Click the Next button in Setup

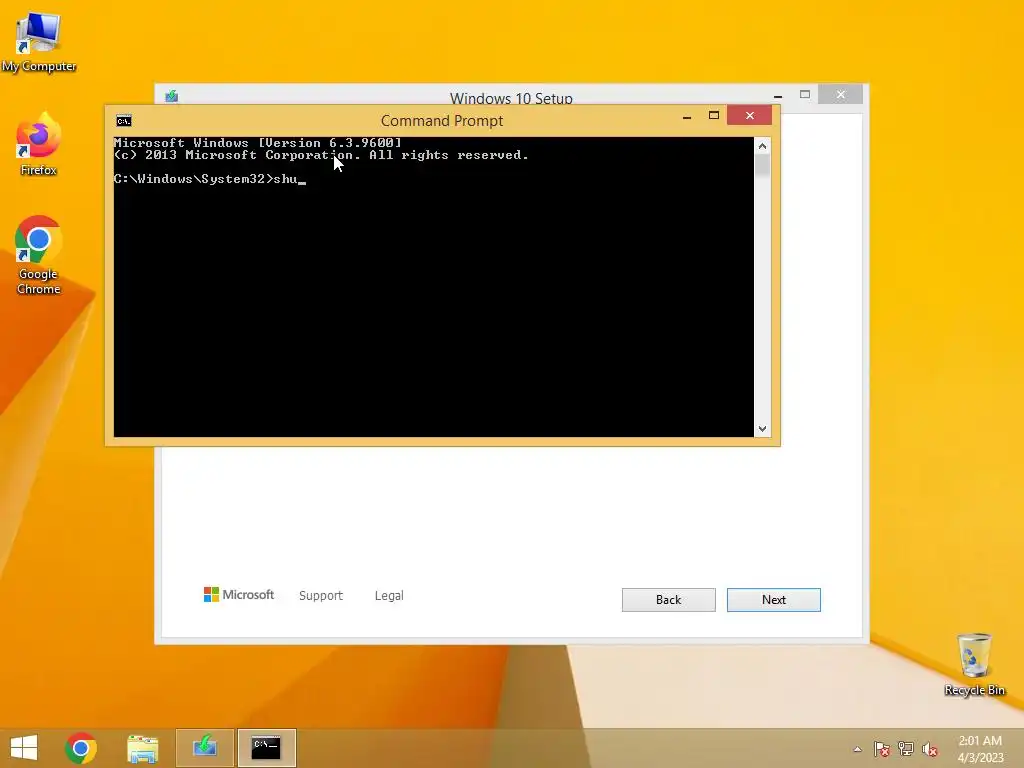pos(774,600)
